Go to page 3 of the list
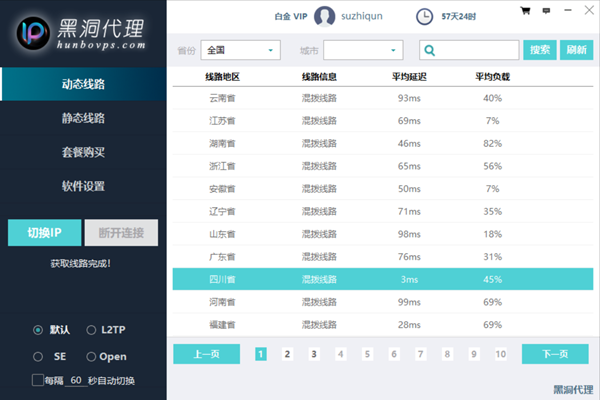 tap(313, 354)
